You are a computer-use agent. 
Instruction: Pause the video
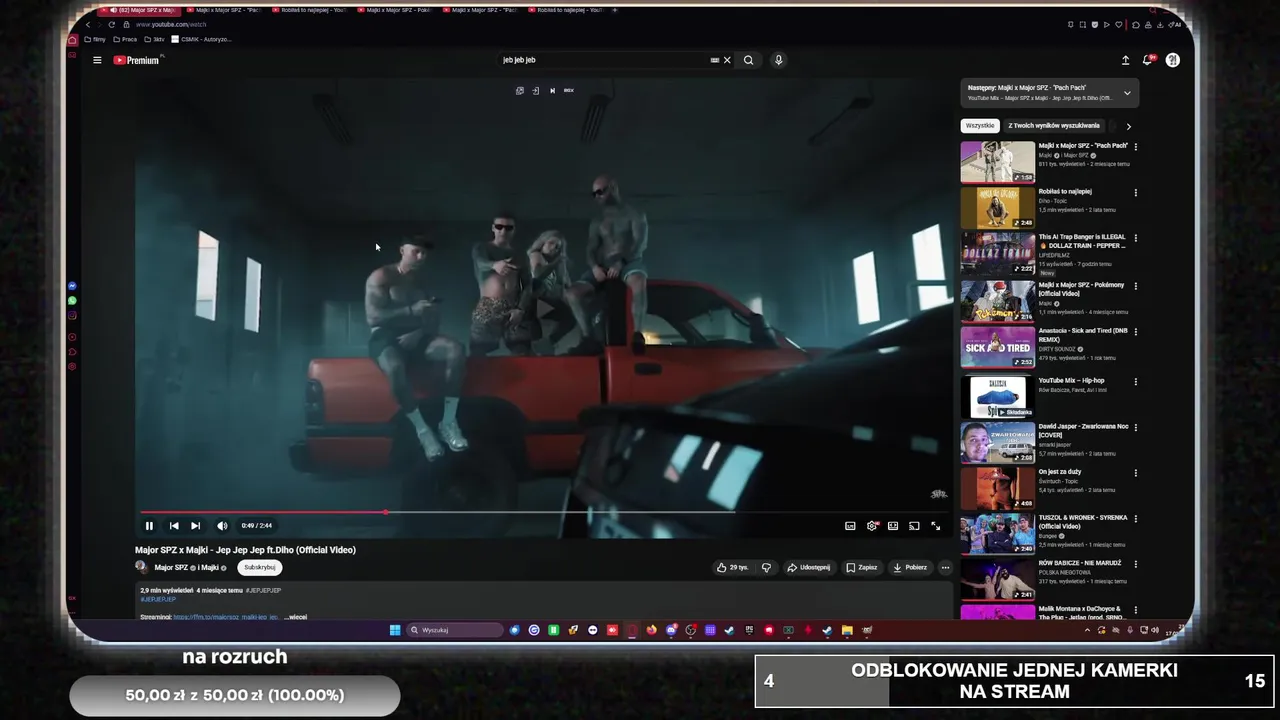point(149,526)
